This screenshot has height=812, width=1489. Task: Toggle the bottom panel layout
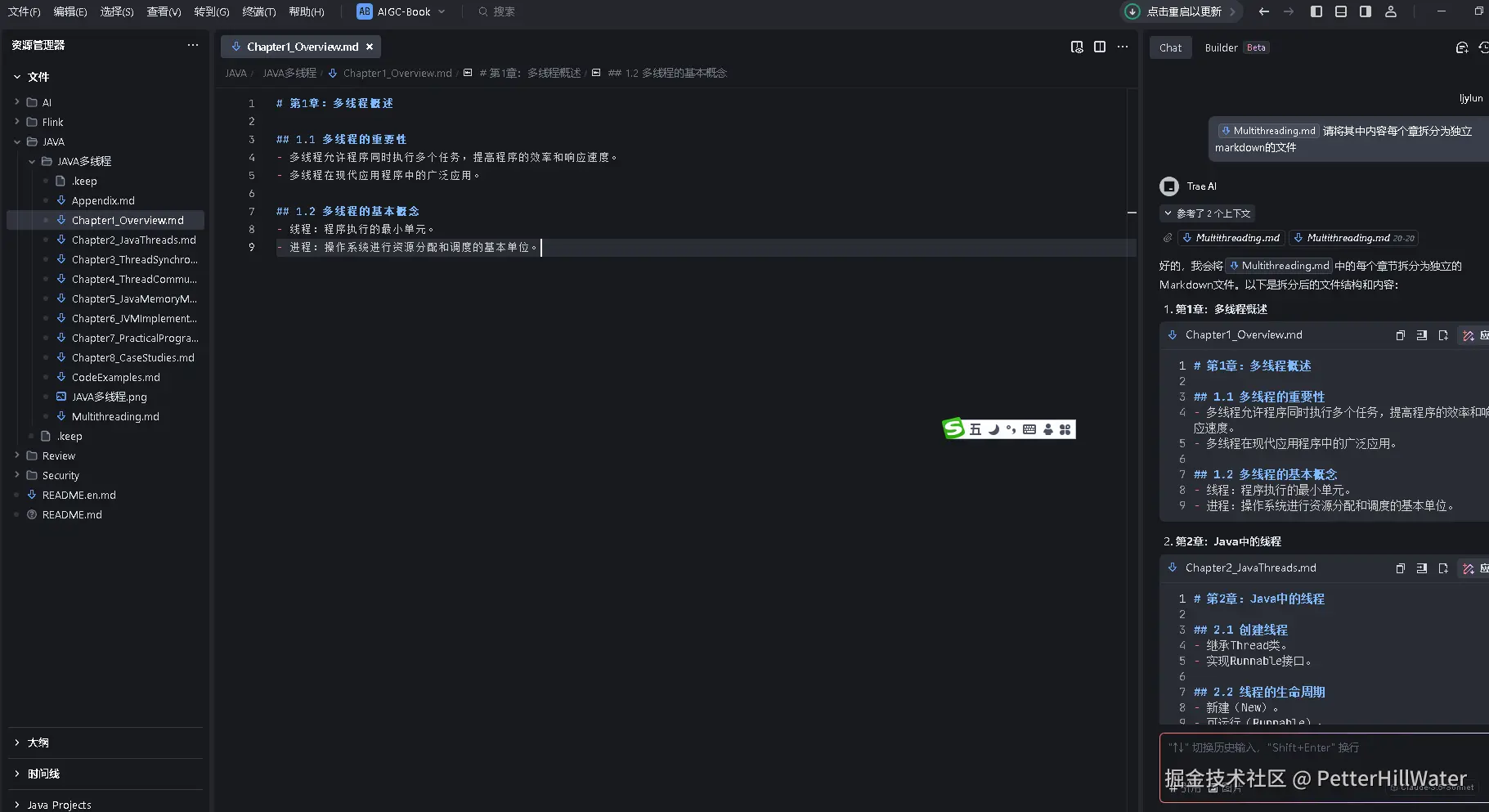point(1341,11)
